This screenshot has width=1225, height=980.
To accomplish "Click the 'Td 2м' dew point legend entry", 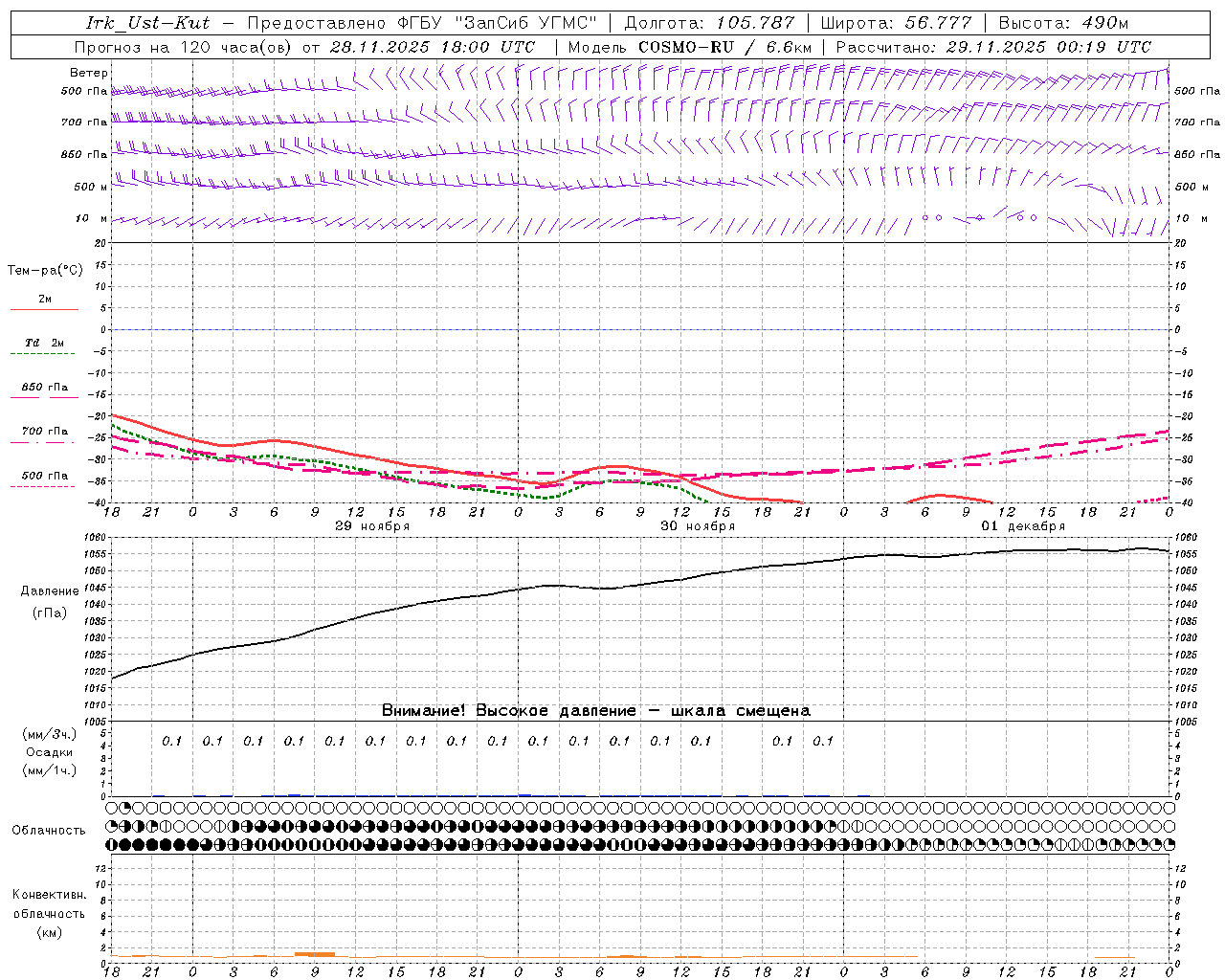I will (x=45, y=343).
